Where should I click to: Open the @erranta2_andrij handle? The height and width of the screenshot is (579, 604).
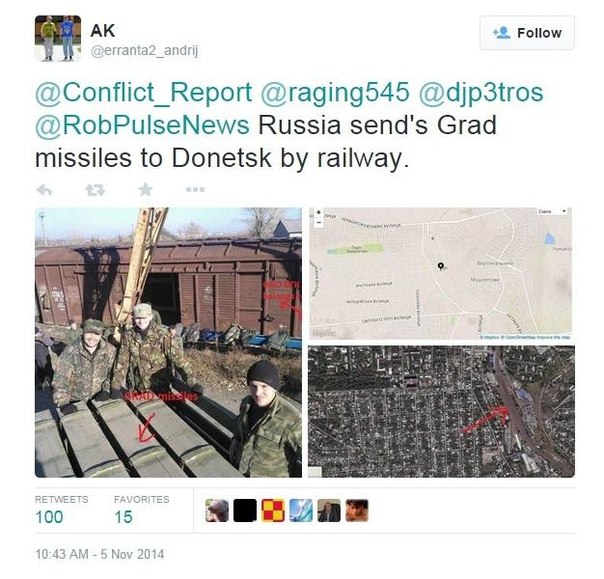tap(144, 51)
